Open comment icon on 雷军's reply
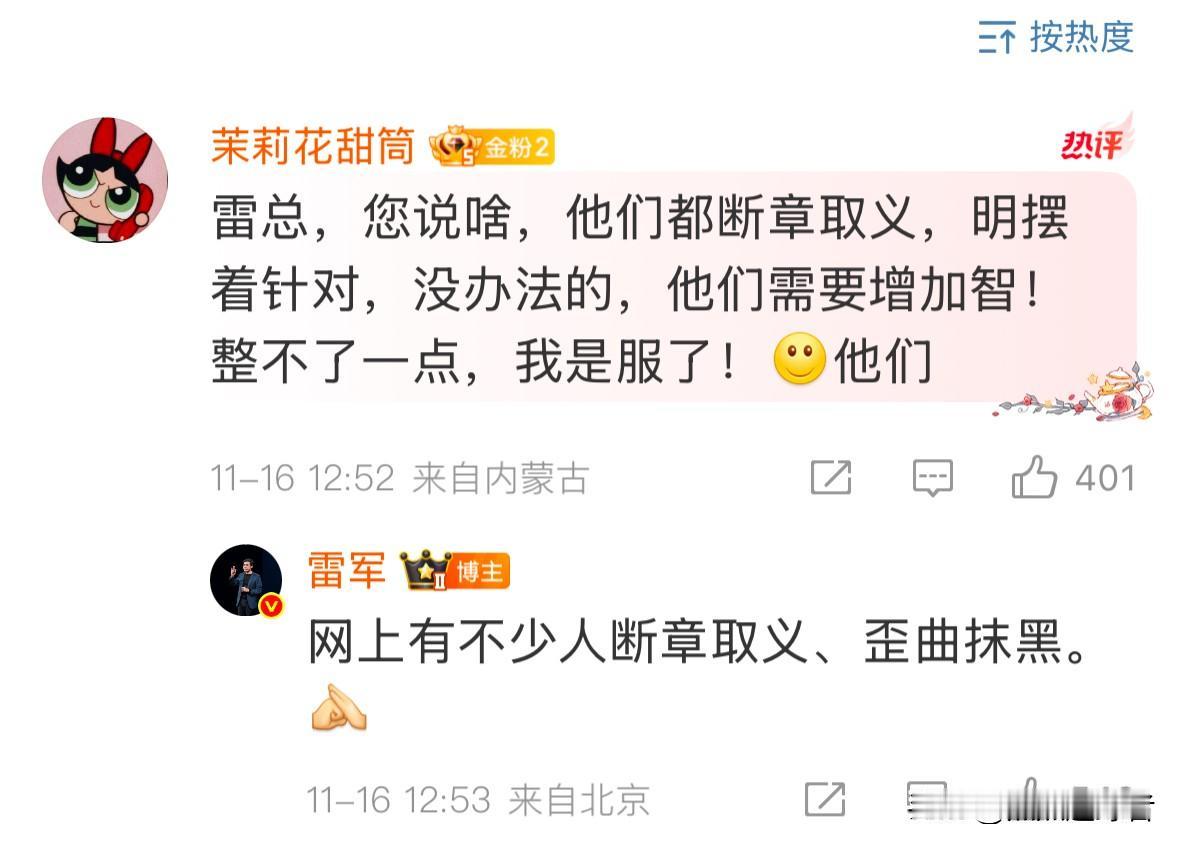 click(927, 800)
